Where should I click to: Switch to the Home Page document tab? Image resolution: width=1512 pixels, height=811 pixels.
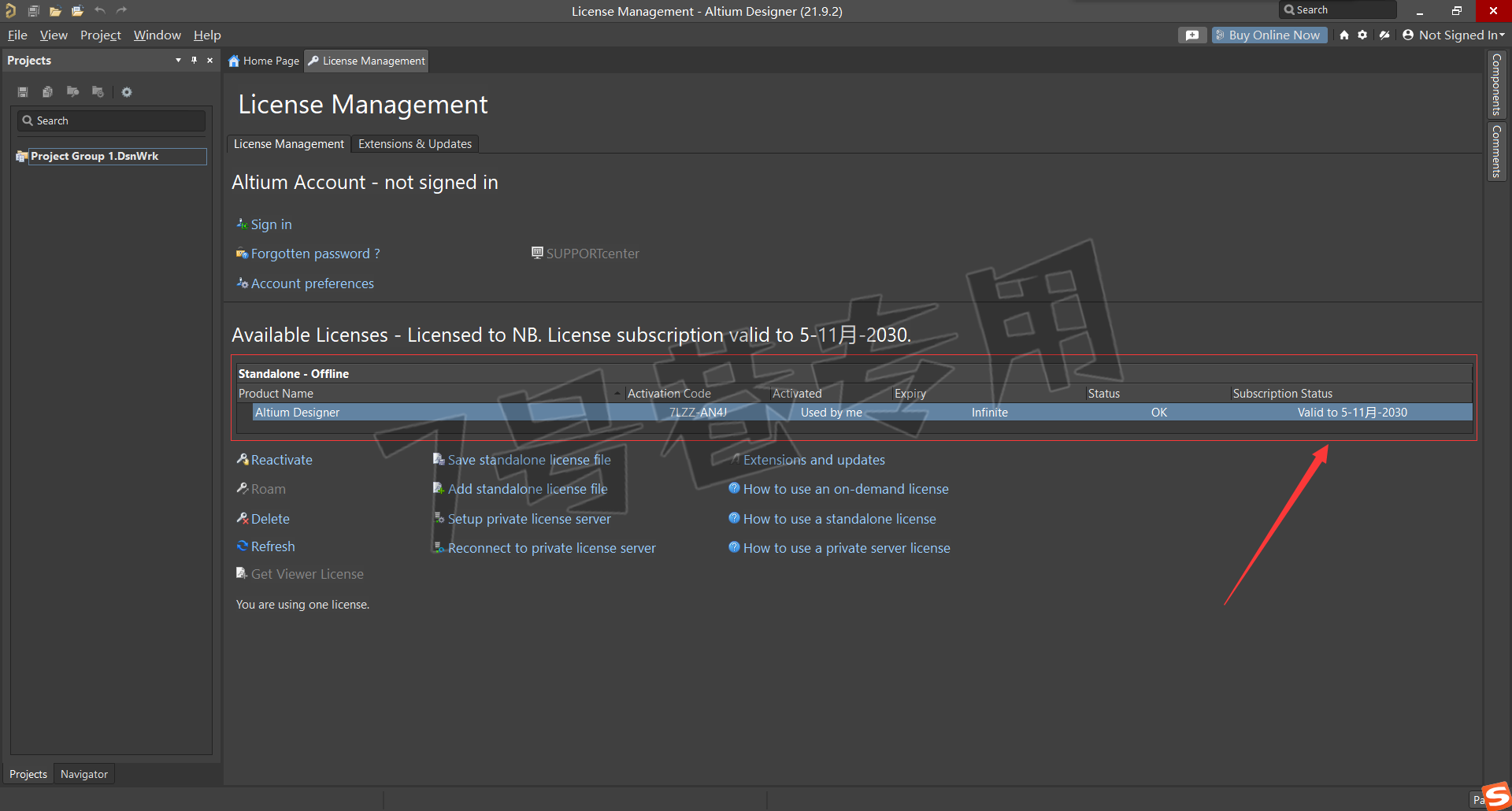(x=264, y=61)
